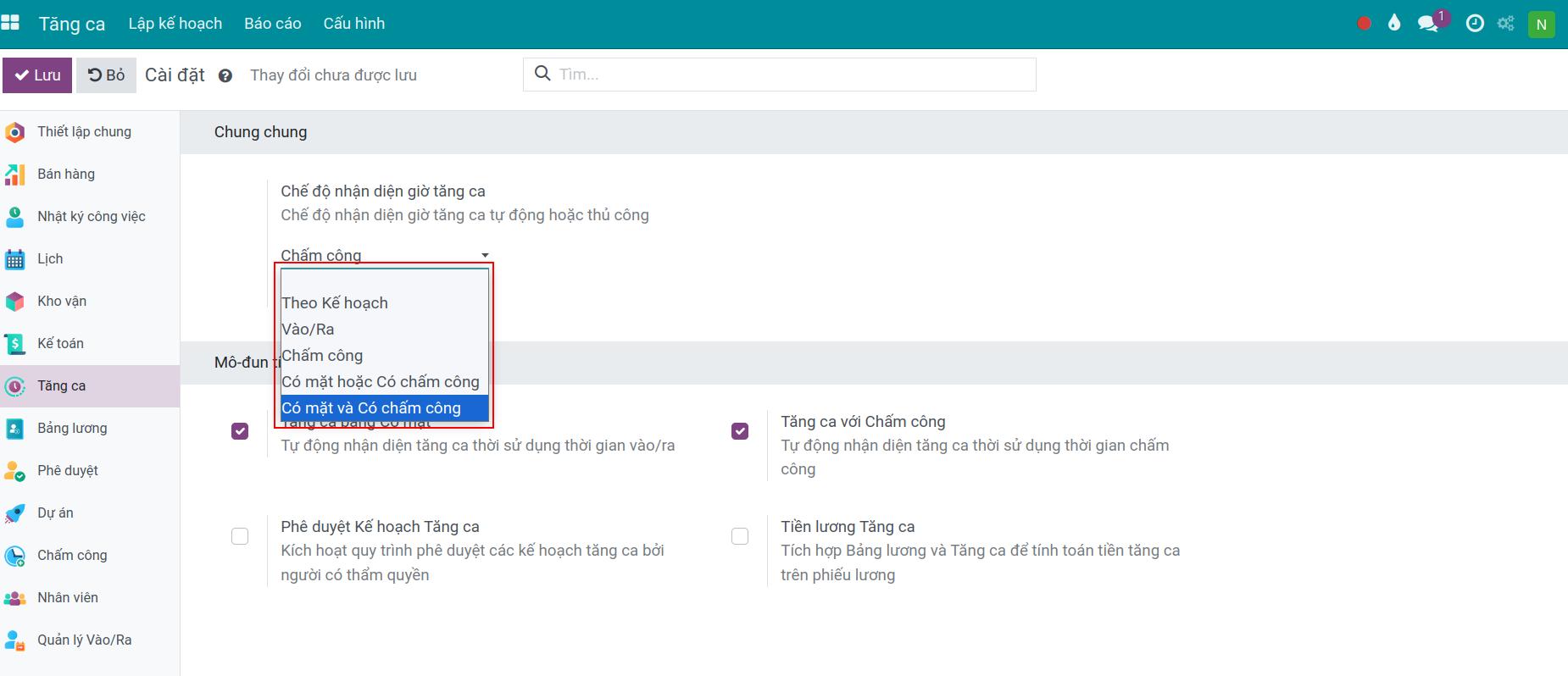This screenshot has width=1568, height=676.
Task: Click the Phê duyệt sidebar icon
Action: [14, 471]
